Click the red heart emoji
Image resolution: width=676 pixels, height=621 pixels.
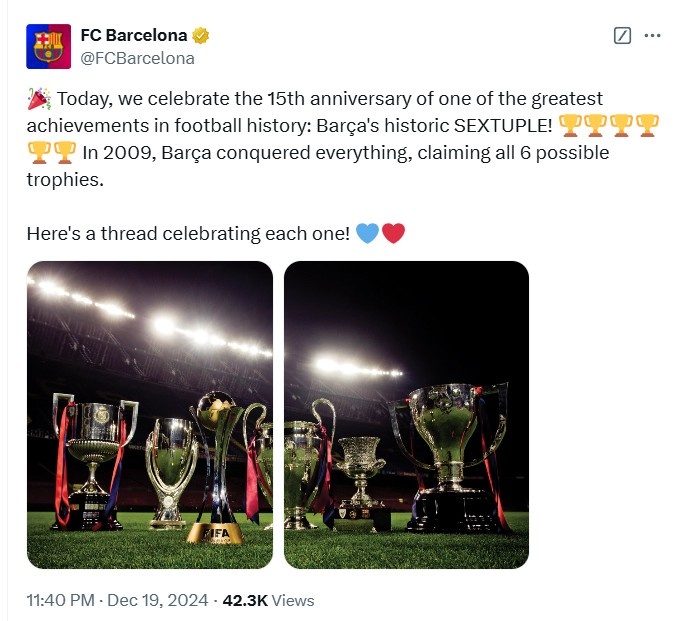point(393,234)
